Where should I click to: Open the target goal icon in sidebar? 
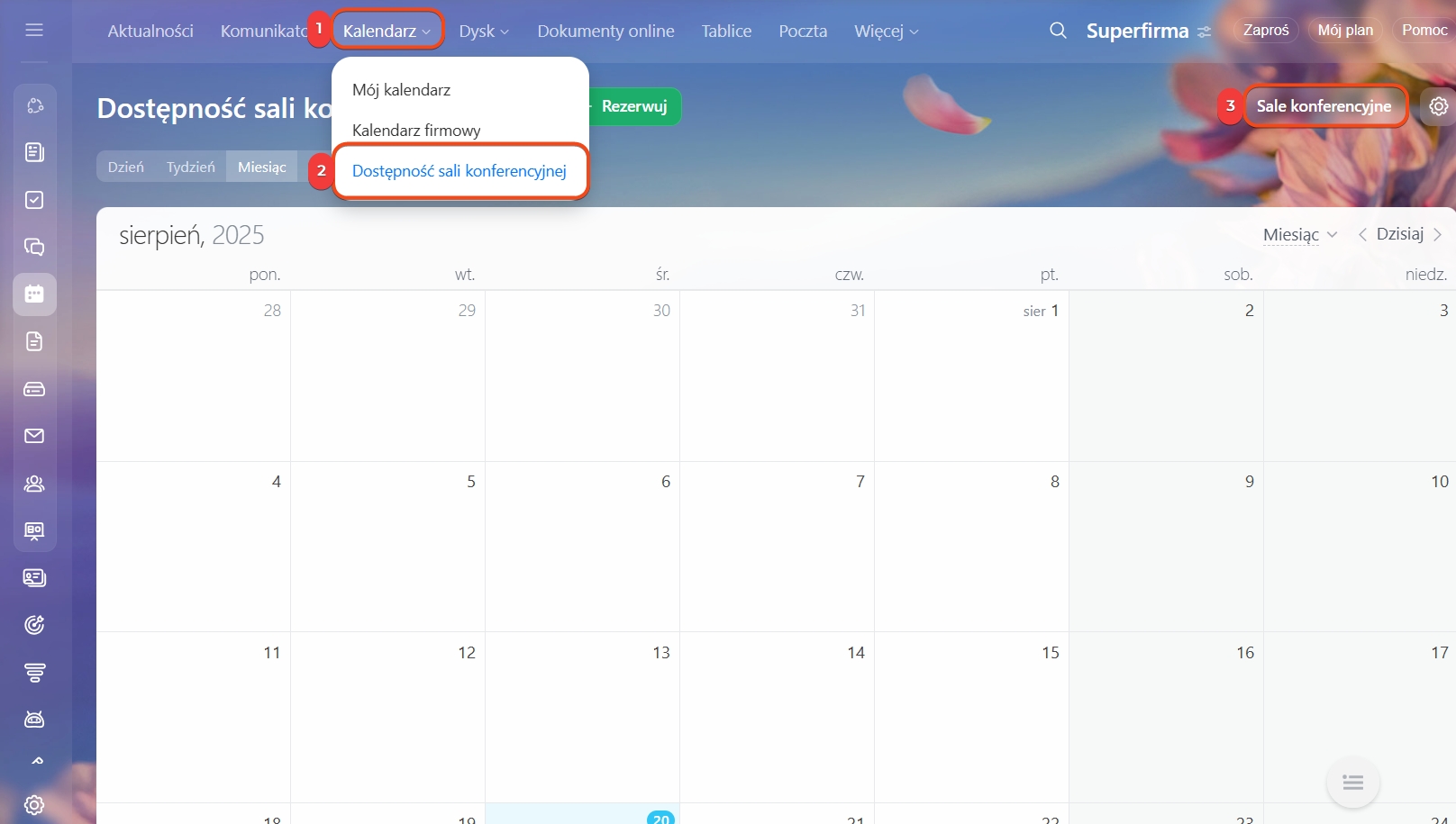(x=34, y=625)
